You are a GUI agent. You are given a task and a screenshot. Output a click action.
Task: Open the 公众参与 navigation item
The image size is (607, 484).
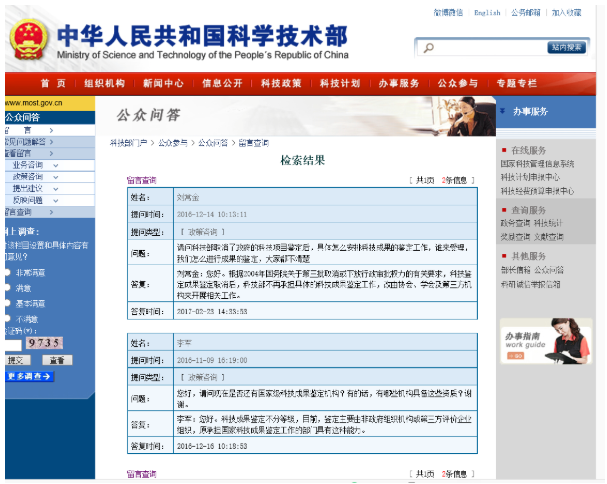(x=458, y=83)
